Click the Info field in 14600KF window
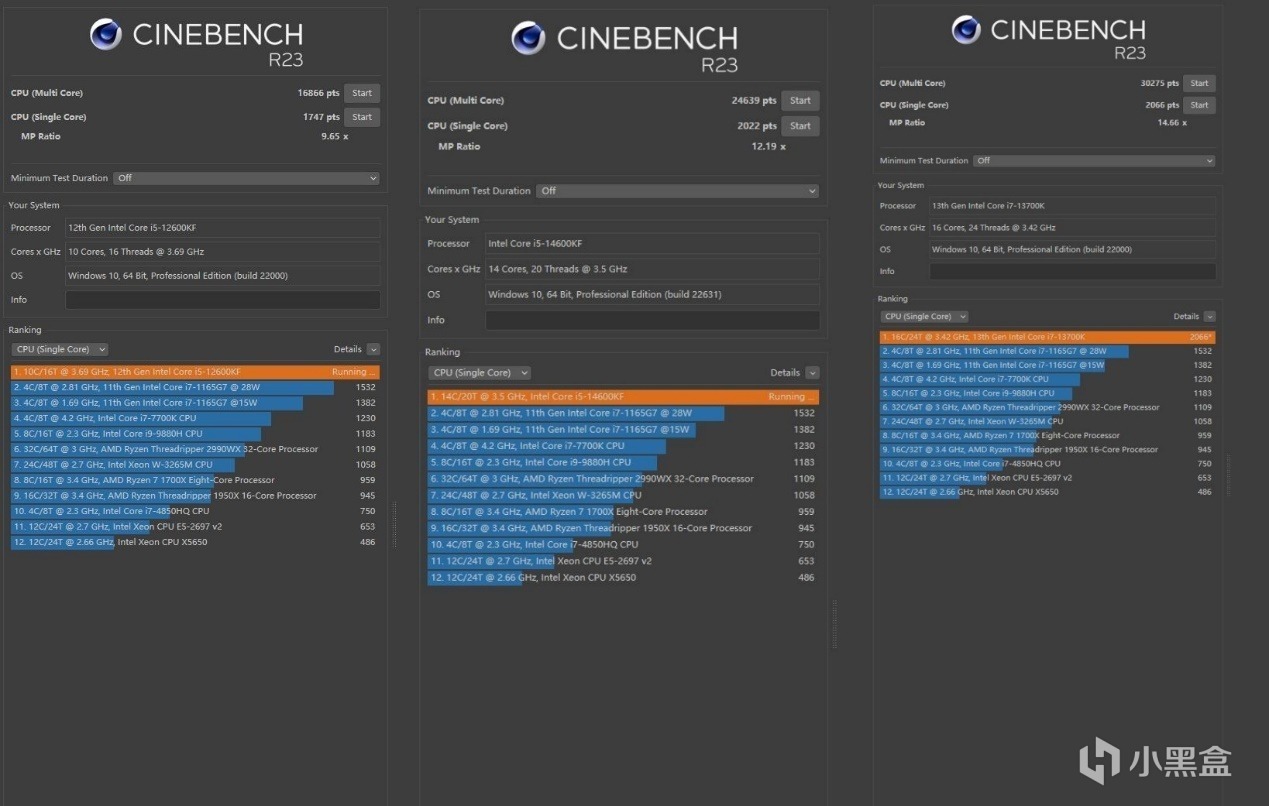Screen dimensions: 1269x806 coord(652,320)
